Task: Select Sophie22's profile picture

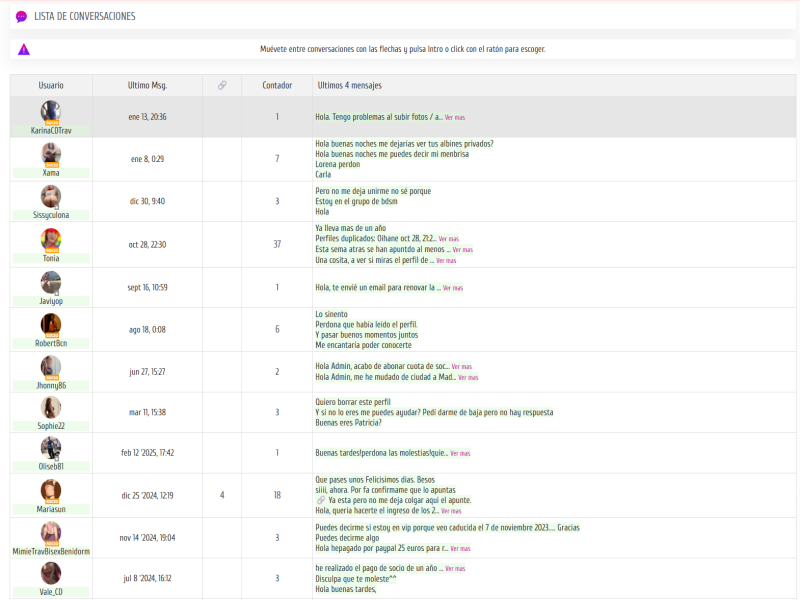Action: click(x=51, y=407)
